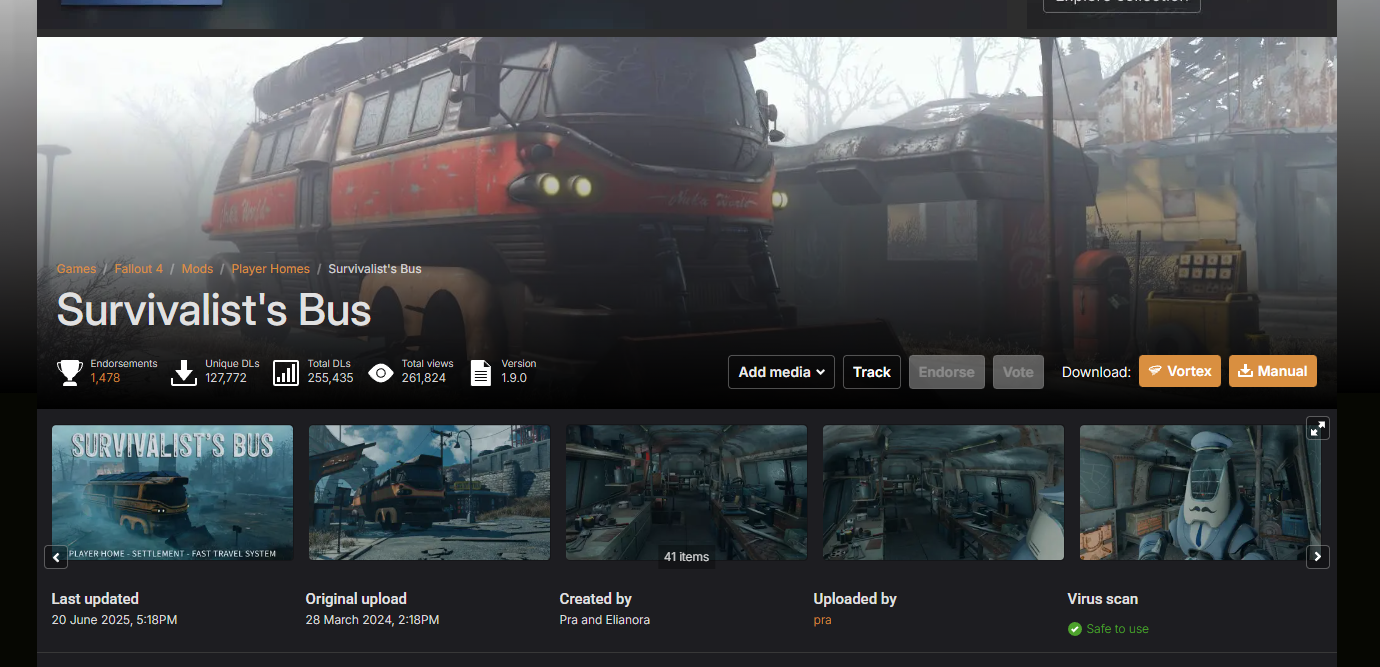Open Fallout 4 breadcrumb link
This screenshot has width=1380, height=667.
(139, 269)
